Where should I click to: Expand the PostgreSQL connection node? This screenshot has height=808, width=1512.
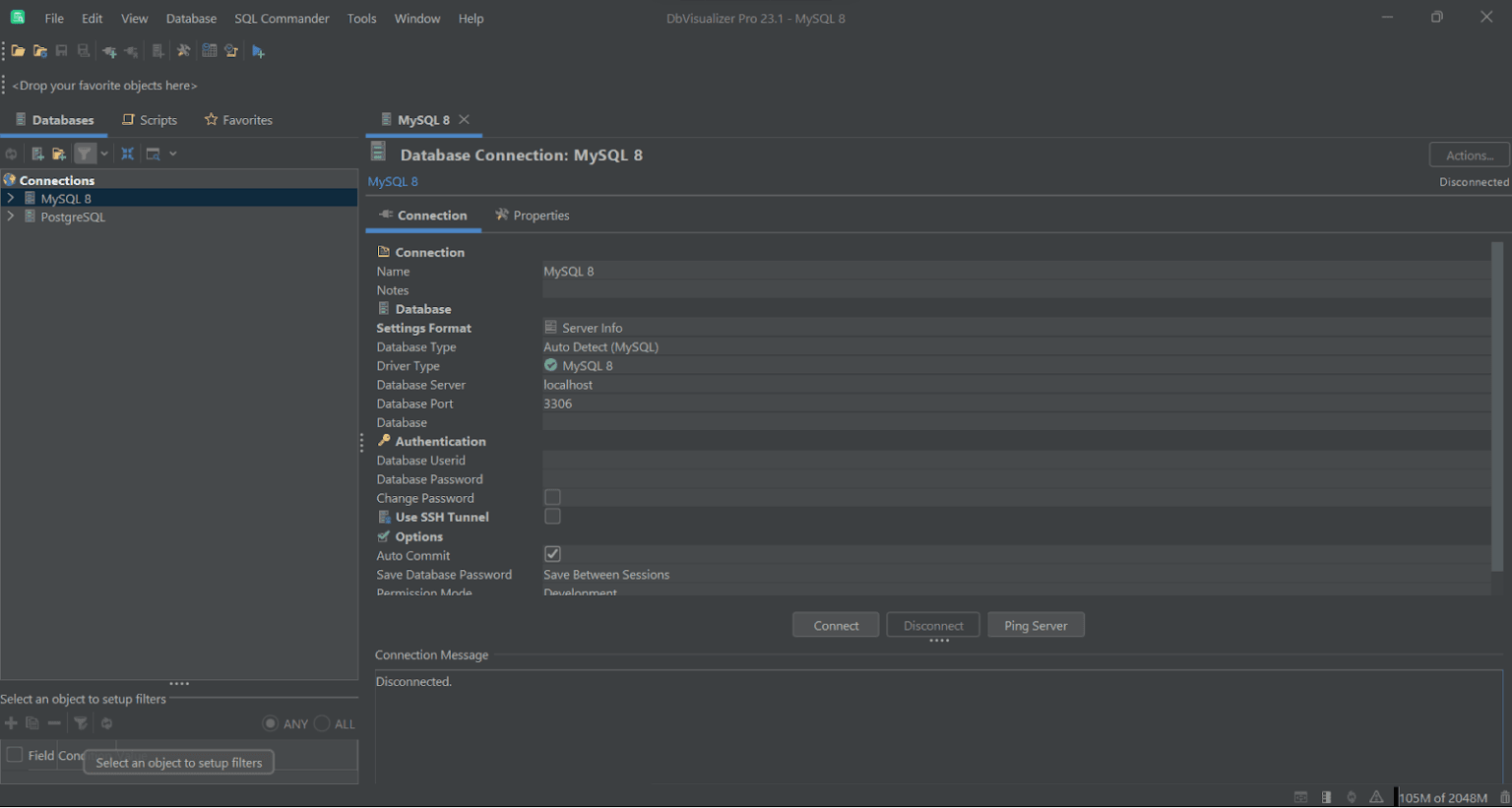pos(11,218)
